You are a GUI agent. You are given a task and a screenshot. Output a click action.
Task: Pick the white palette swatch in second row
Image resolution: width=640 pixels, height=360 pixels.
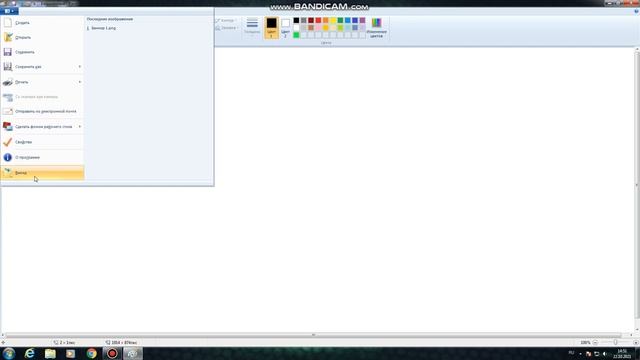point(296,28)
